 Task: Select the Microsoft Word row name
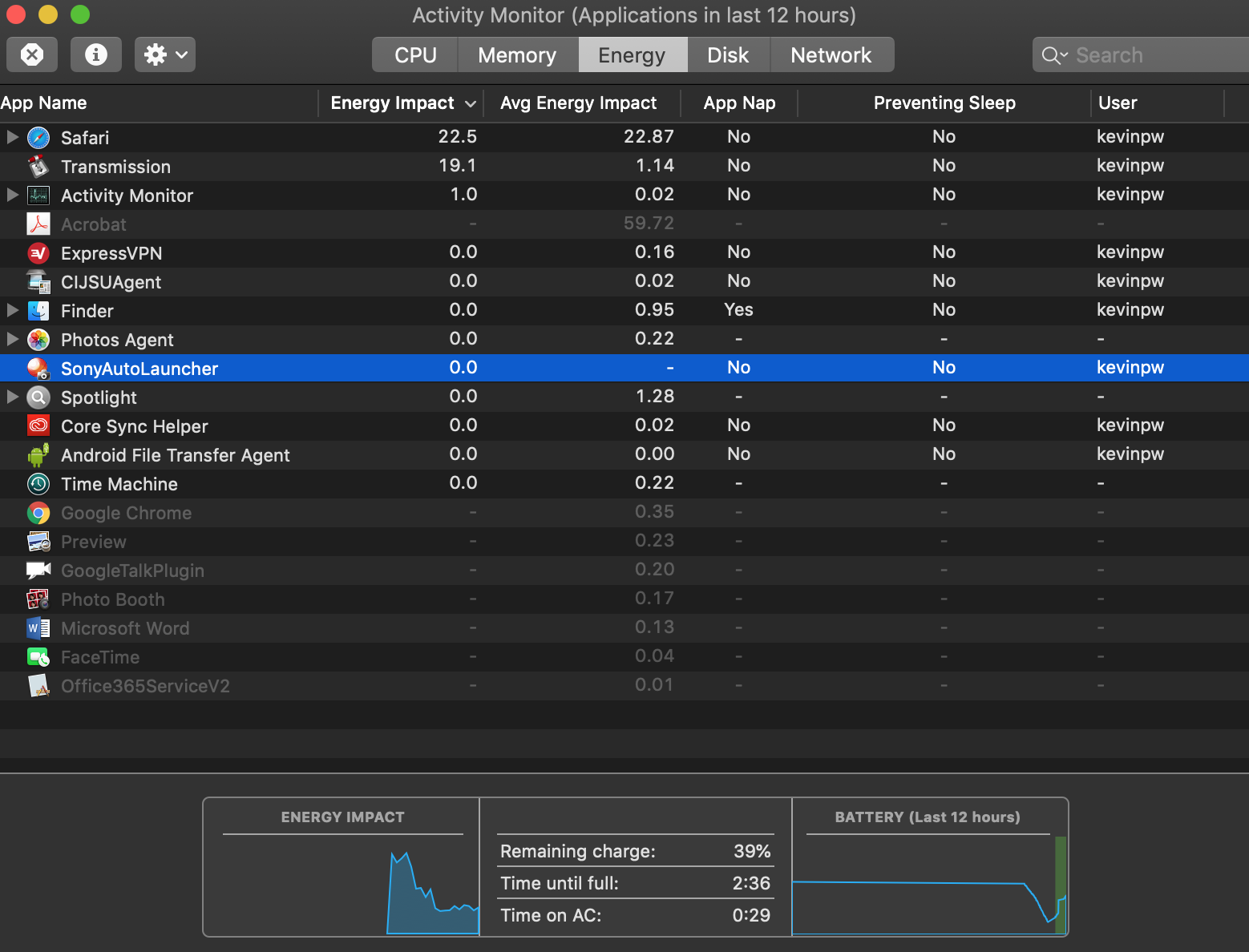125,628
